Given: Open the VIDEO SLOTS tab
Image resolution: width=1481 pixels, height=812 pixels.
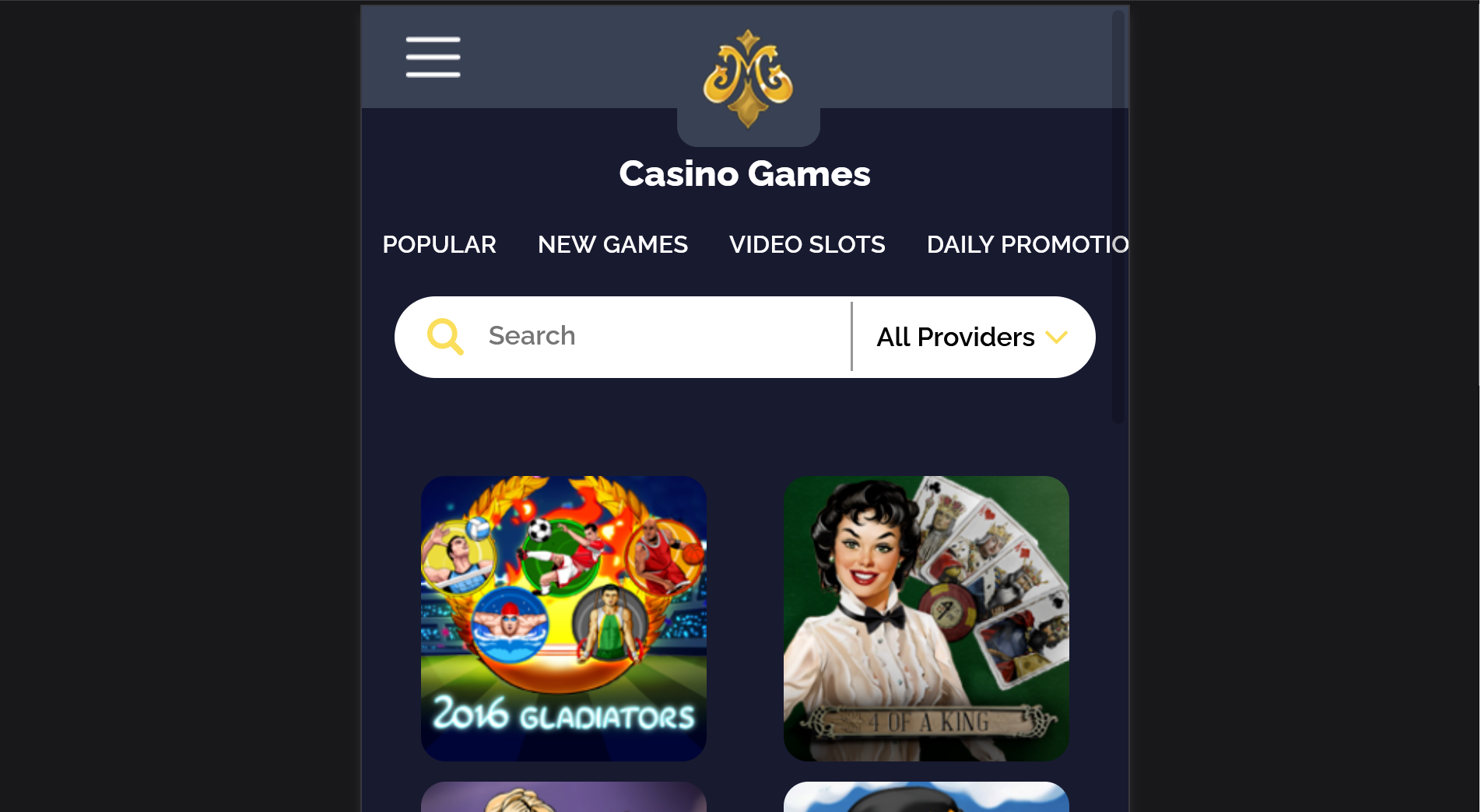Looking at the screenshot, I should (807, 244).
